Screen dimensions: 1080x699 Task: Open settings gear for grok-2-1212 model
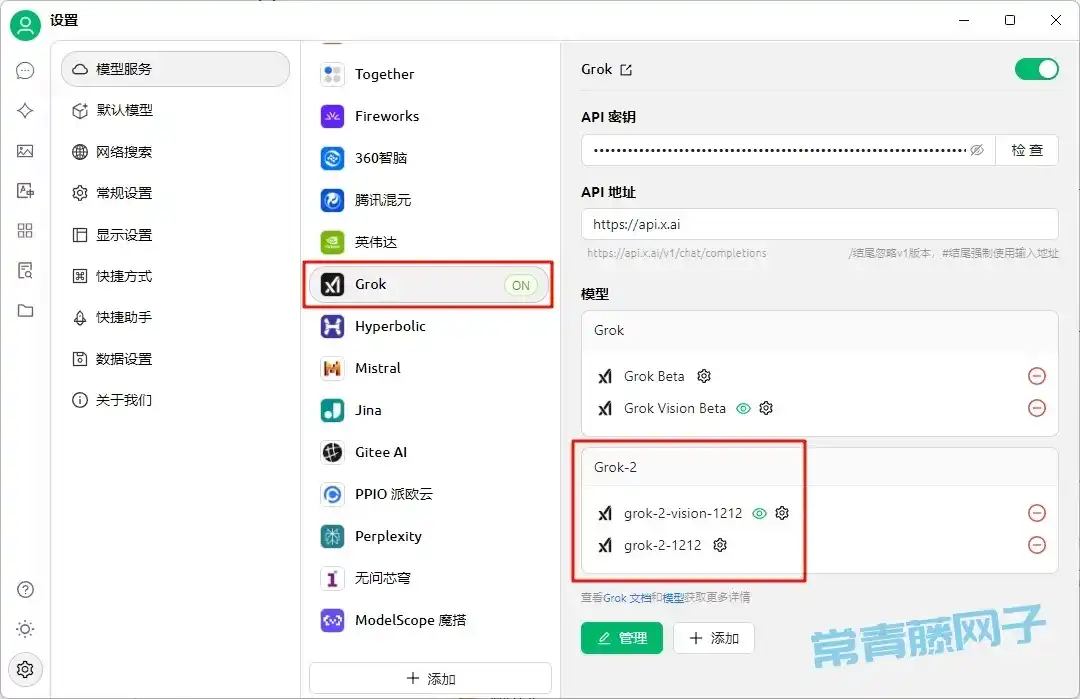[720, 545]
